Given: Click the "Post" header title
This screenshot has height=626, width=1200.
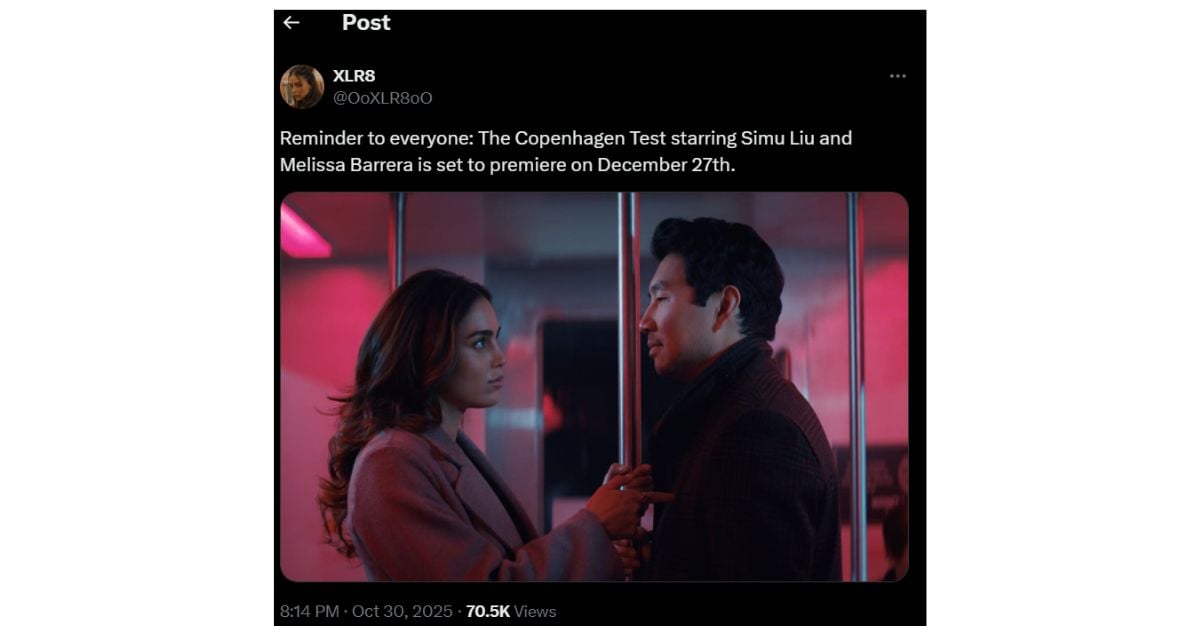Looking at the screenshot, I should point(366,22).
